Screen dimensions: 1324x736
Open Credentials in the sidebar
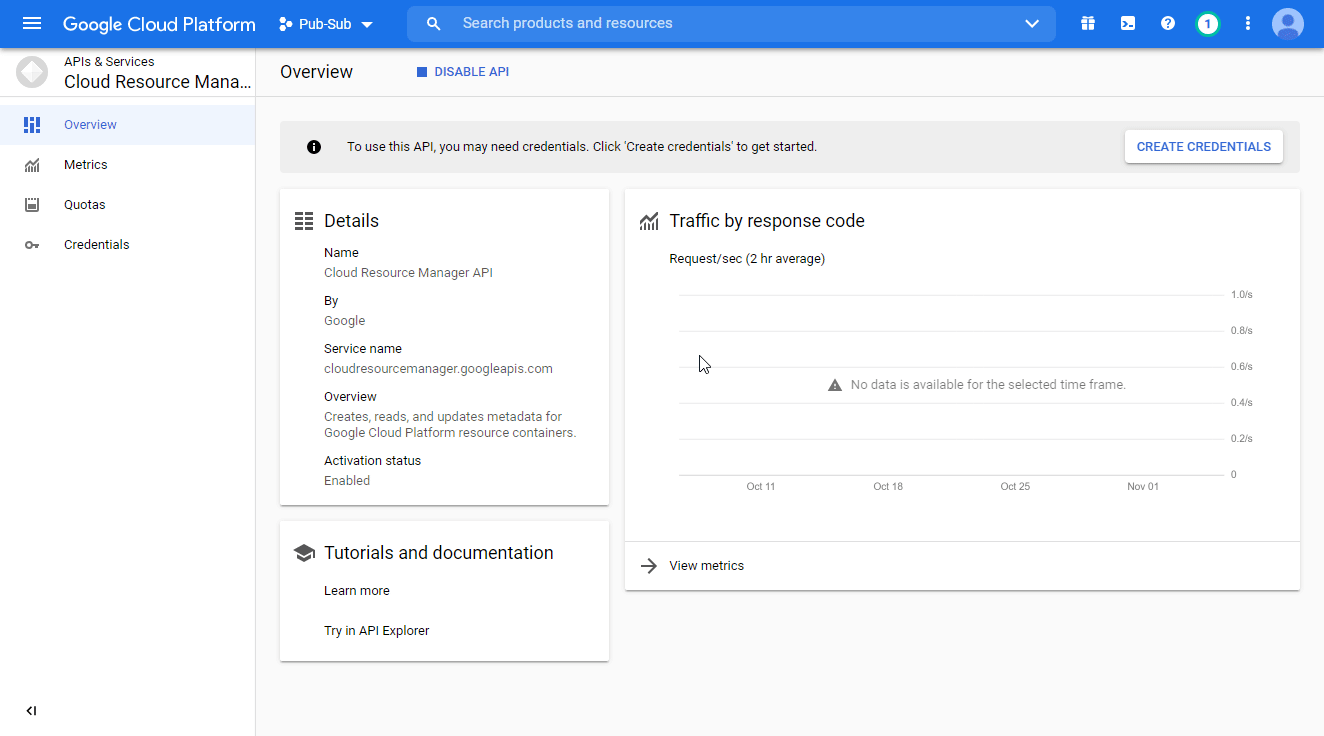pyautogui.click(x=127, y=245)
